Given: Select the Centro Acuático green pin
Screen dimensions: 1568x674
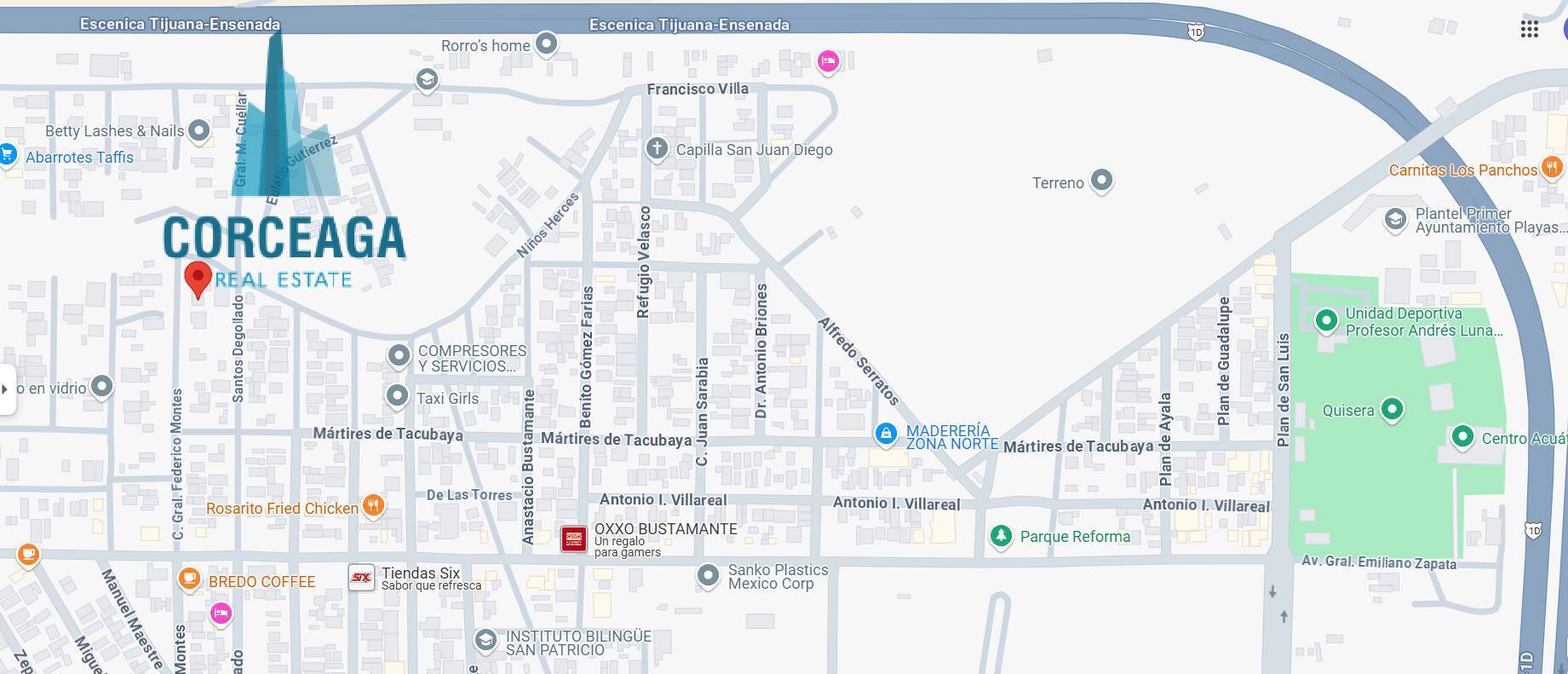Looking at the screenshot, I should click(1462, 437).
